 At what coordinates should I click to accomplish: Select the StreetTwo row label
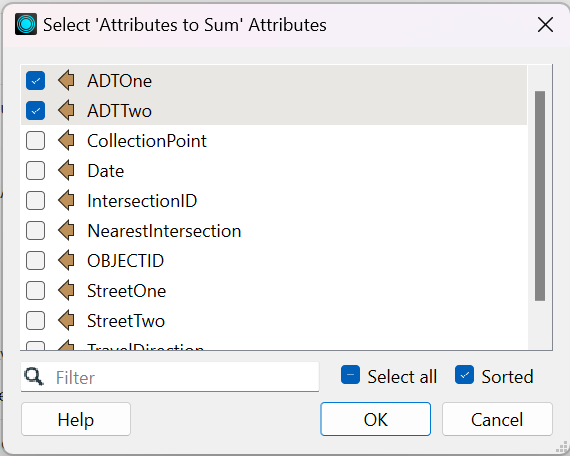coord(126,321)
